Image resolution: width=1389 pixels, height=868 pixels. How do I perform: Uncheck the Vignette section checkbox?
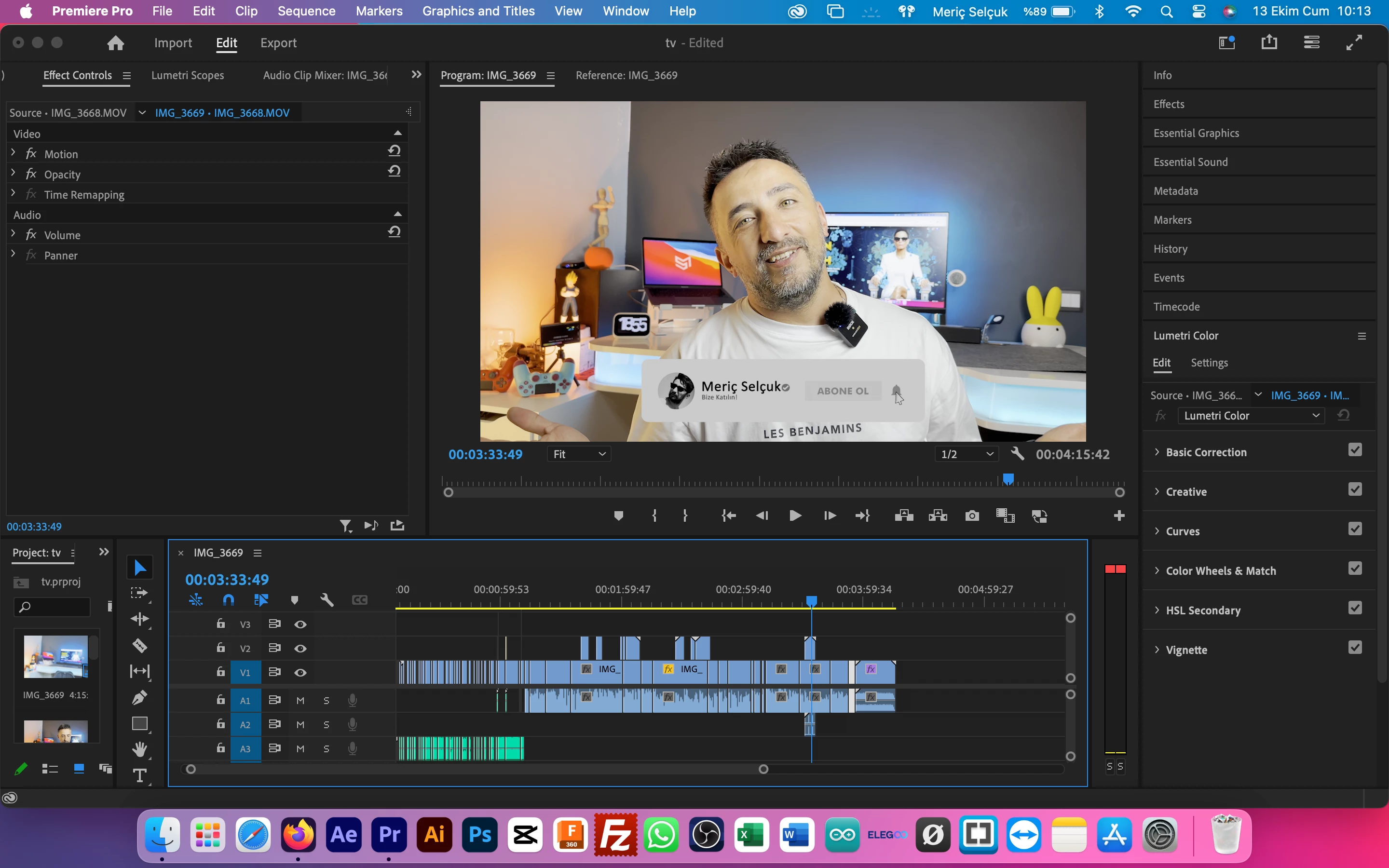coord(1355,648)
